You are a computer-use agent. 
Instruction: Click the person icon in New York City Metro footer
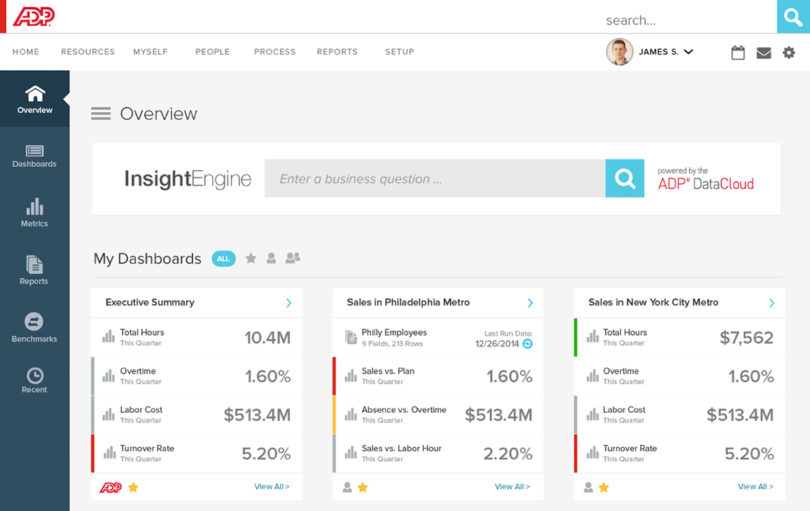(588, 487)
